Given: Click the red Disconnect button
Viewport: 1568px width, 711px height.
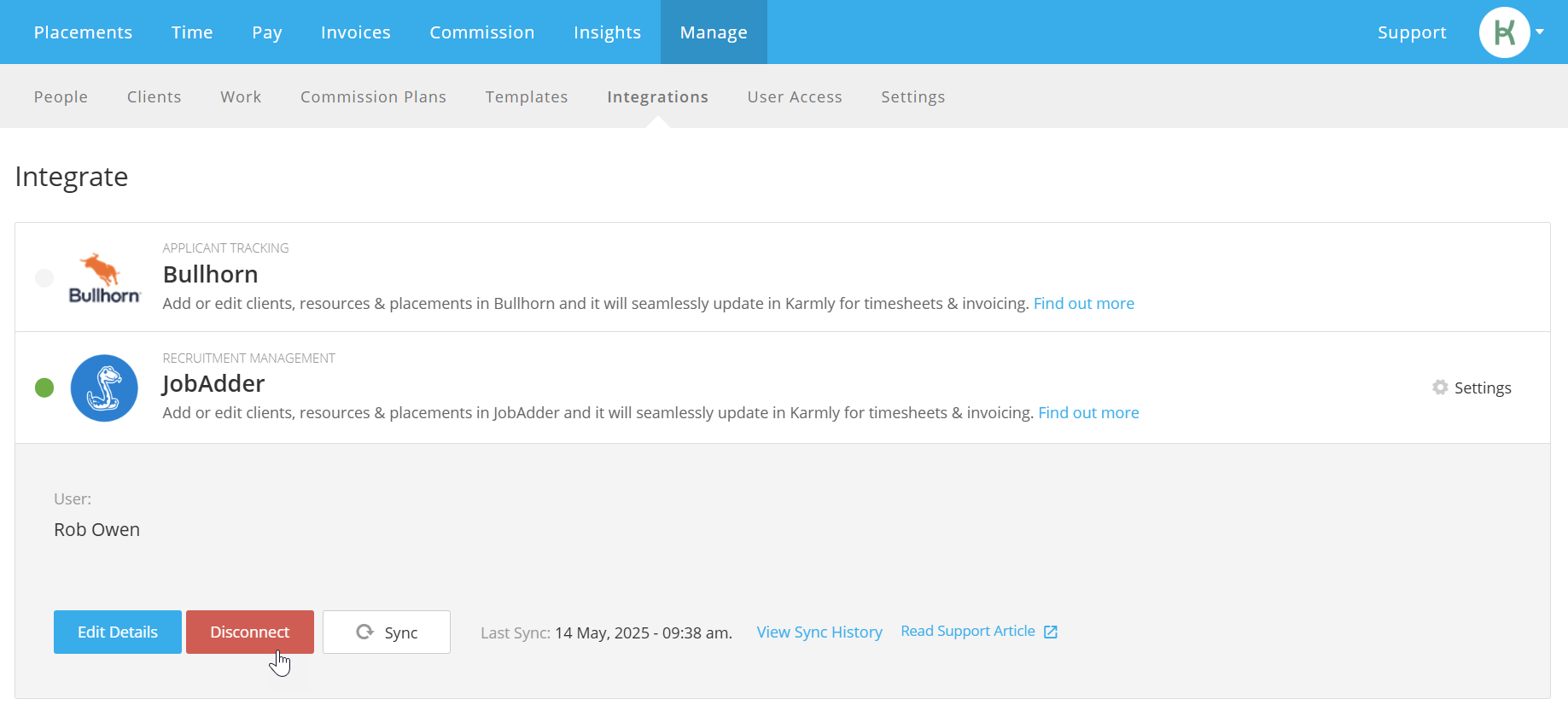Looking at the screenshot, I should point(250,632).
